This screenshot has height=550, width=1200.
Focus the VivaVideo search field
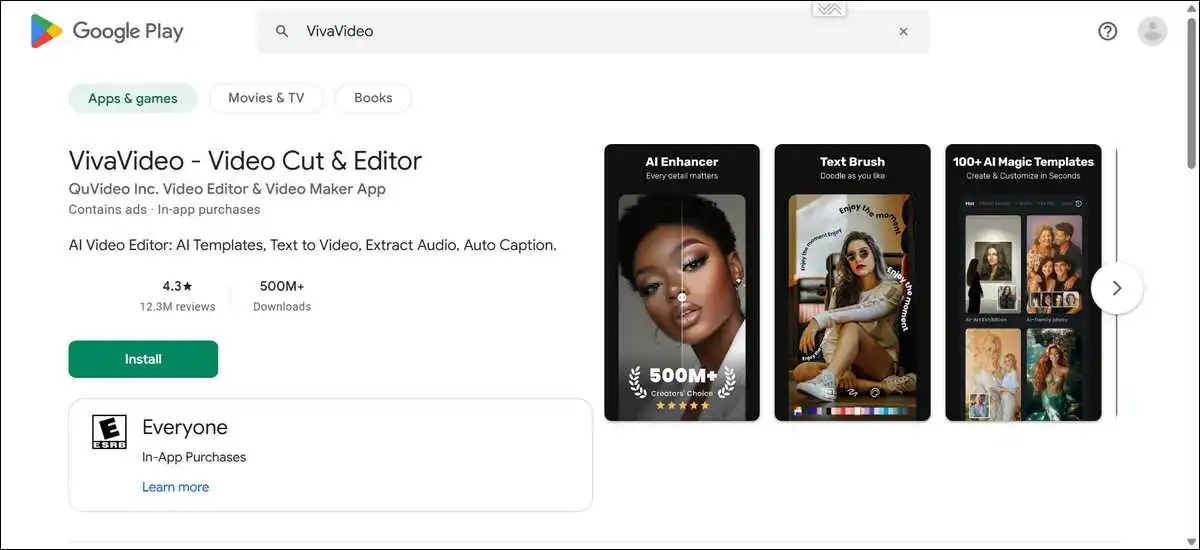coord(593,31)
